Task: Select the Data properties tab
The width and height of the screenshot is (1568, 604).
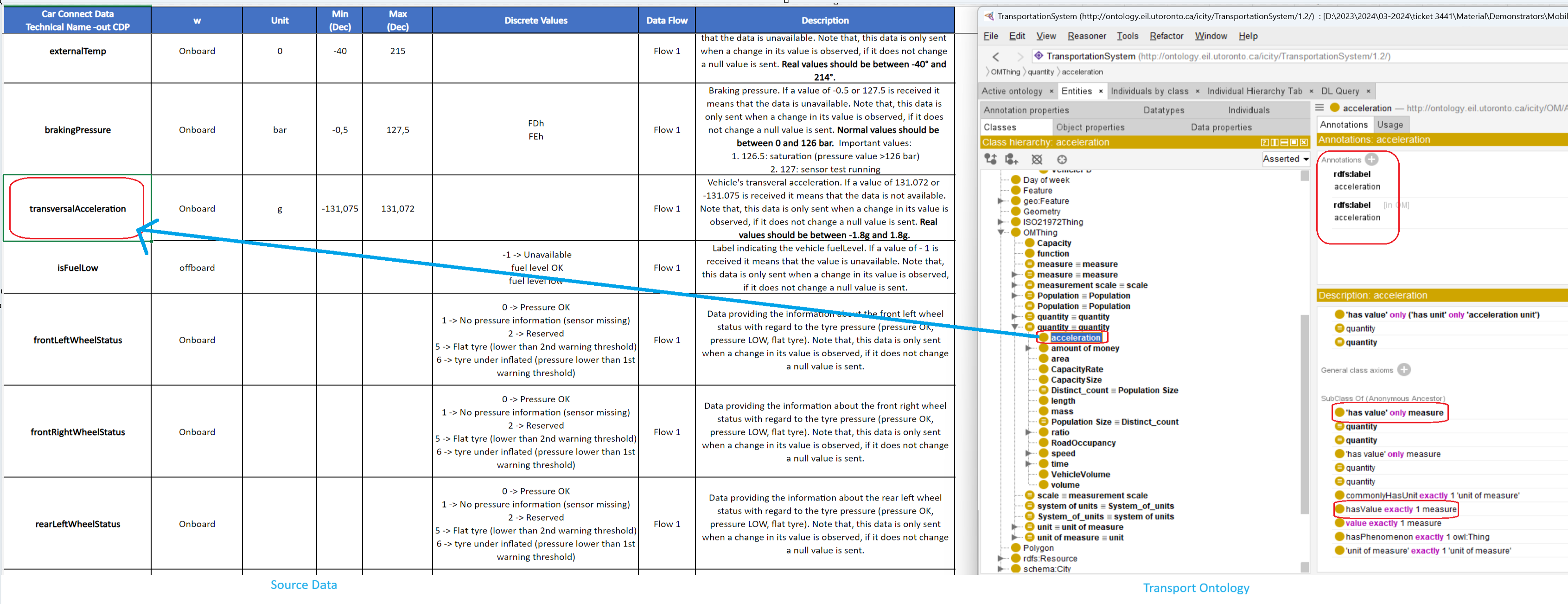Action: tap(1221, 127)
